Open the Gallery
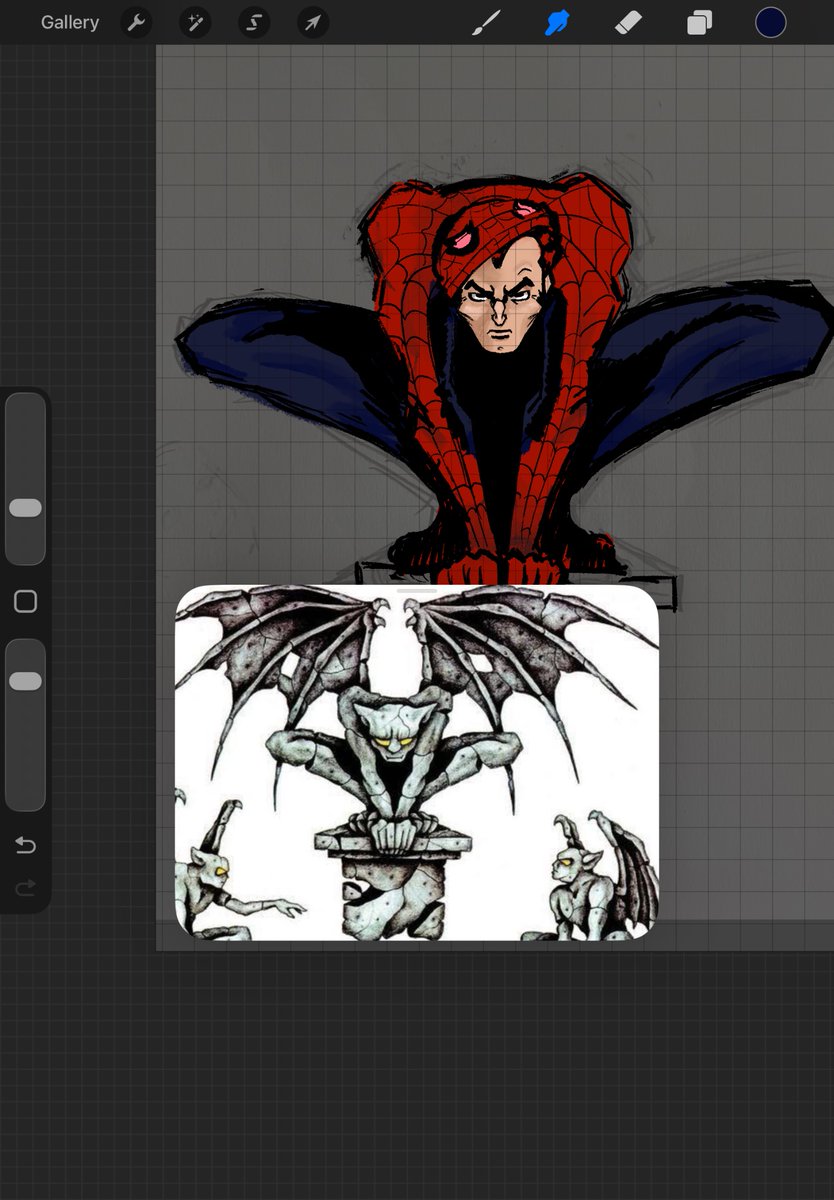This screenshot has height=1200, width=834. point(70,22)
